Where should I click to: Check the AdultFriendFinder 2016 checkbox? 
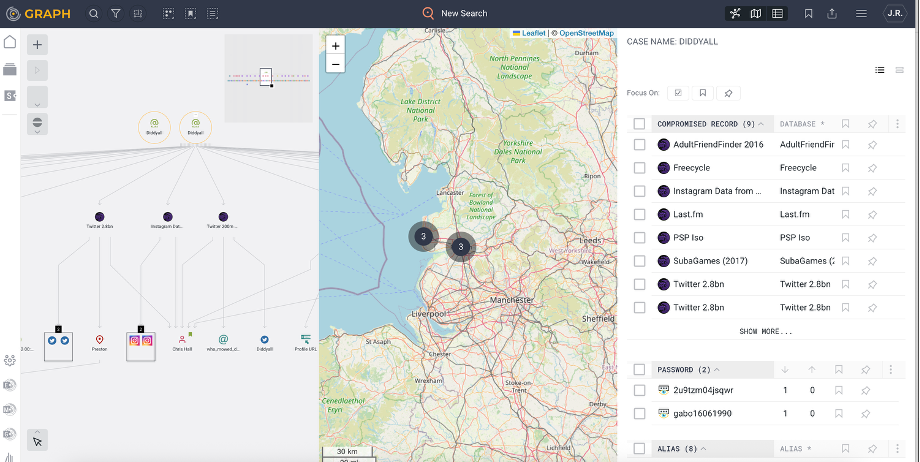click(x=640, y=144)
